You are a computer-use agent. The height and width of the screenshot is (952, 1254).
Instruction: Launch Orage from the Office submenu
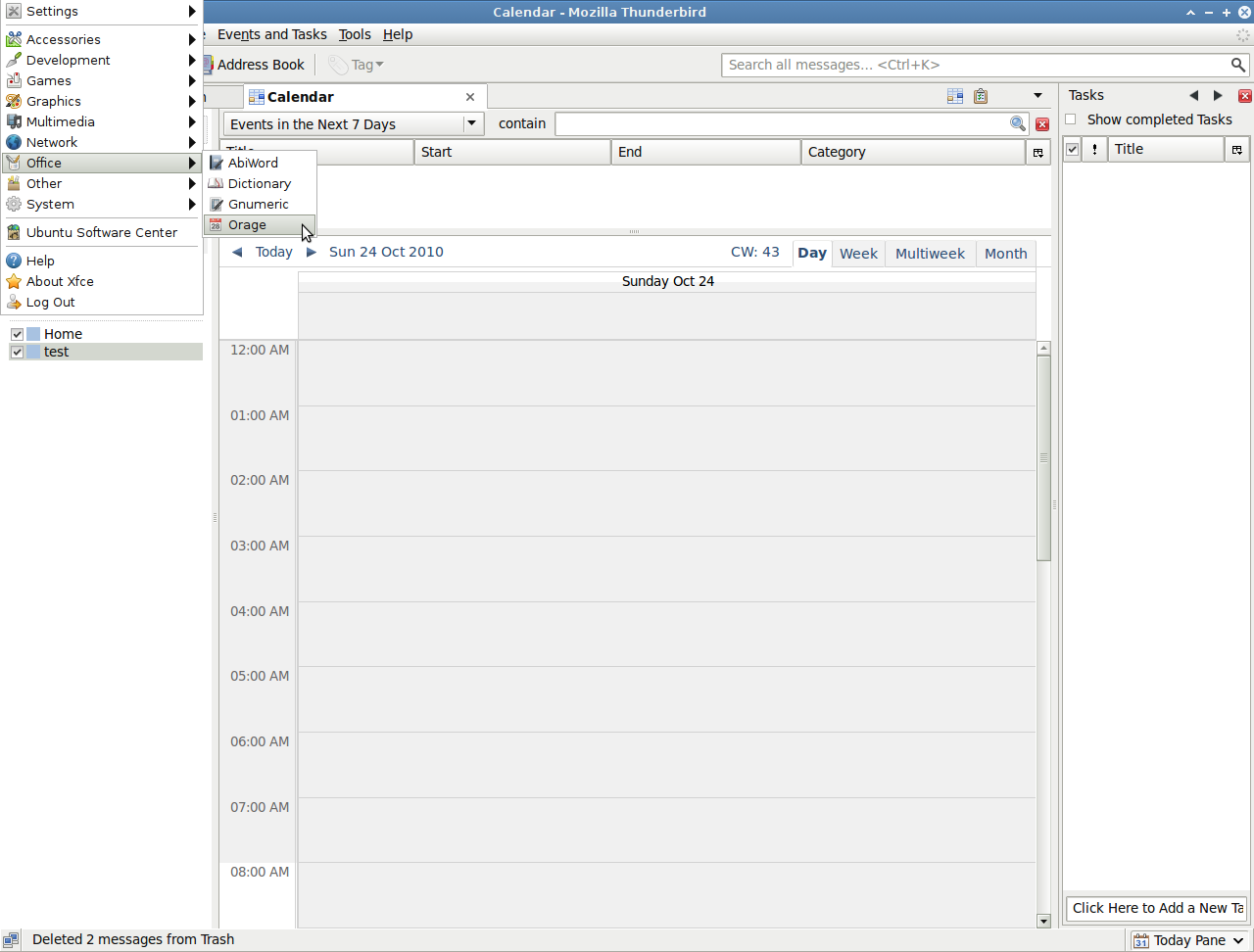coord(248,225)
